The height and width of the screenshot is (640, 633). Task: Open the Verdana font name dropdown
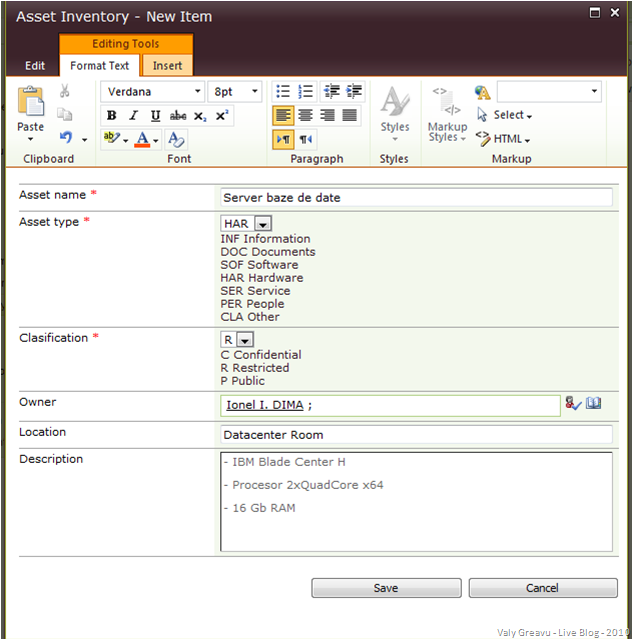pos(197,92)
